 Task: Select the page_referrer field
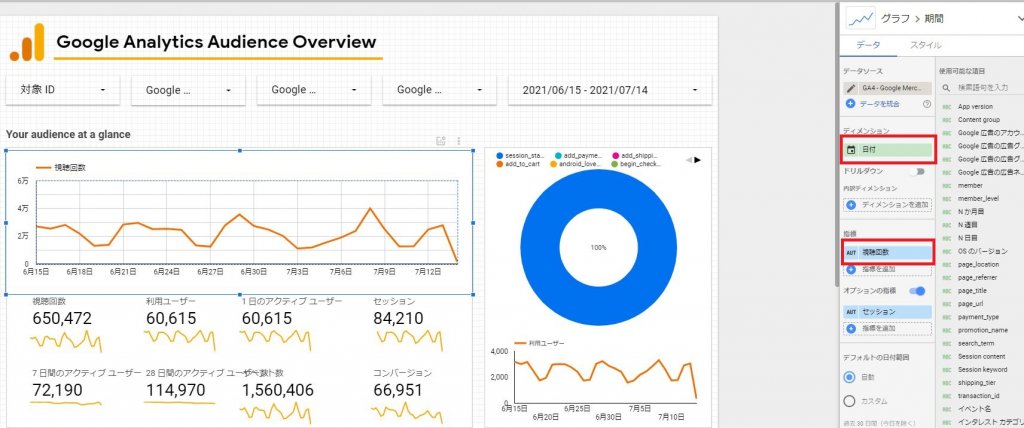979,278
